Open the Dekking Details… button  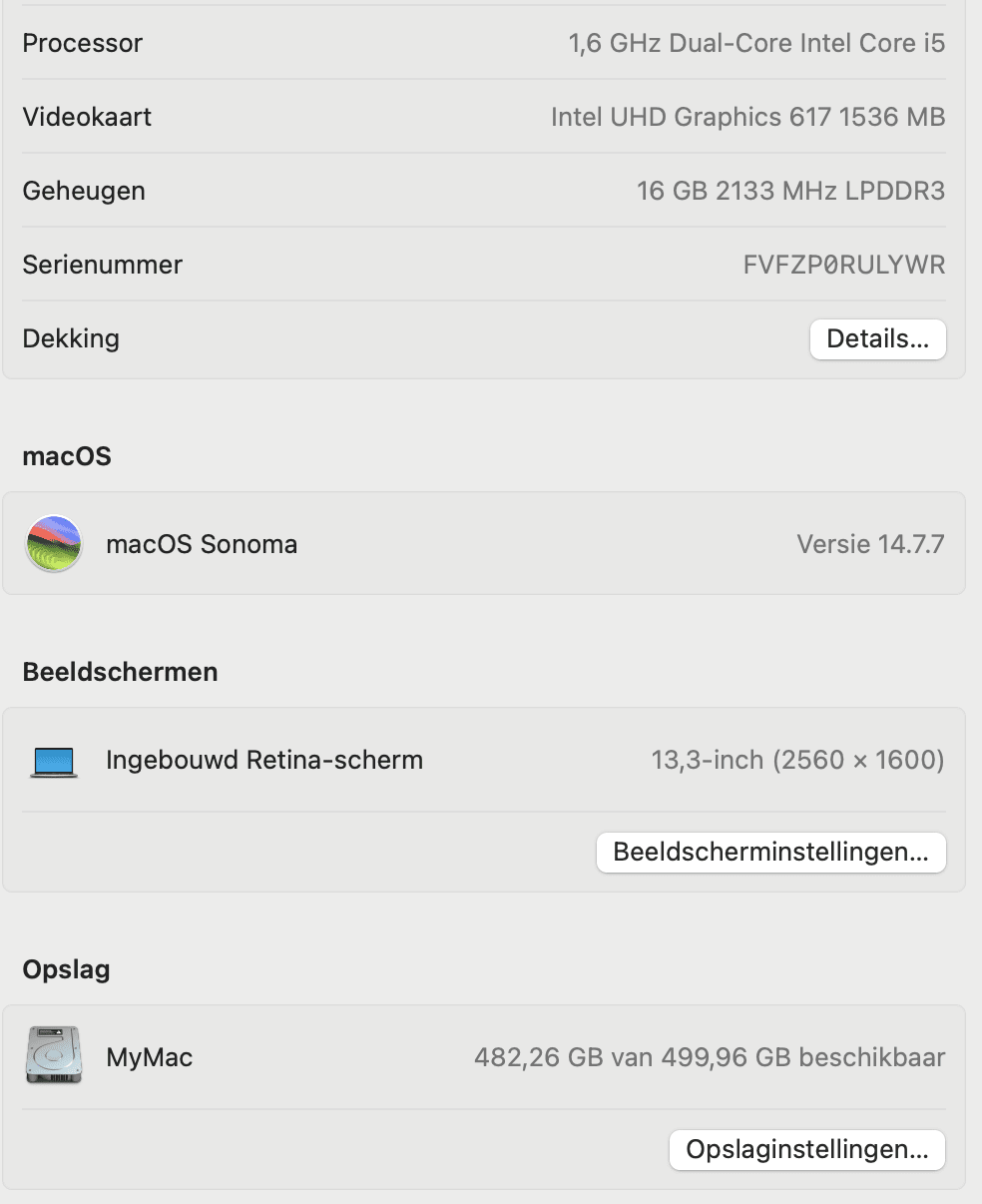pos(877,339)
